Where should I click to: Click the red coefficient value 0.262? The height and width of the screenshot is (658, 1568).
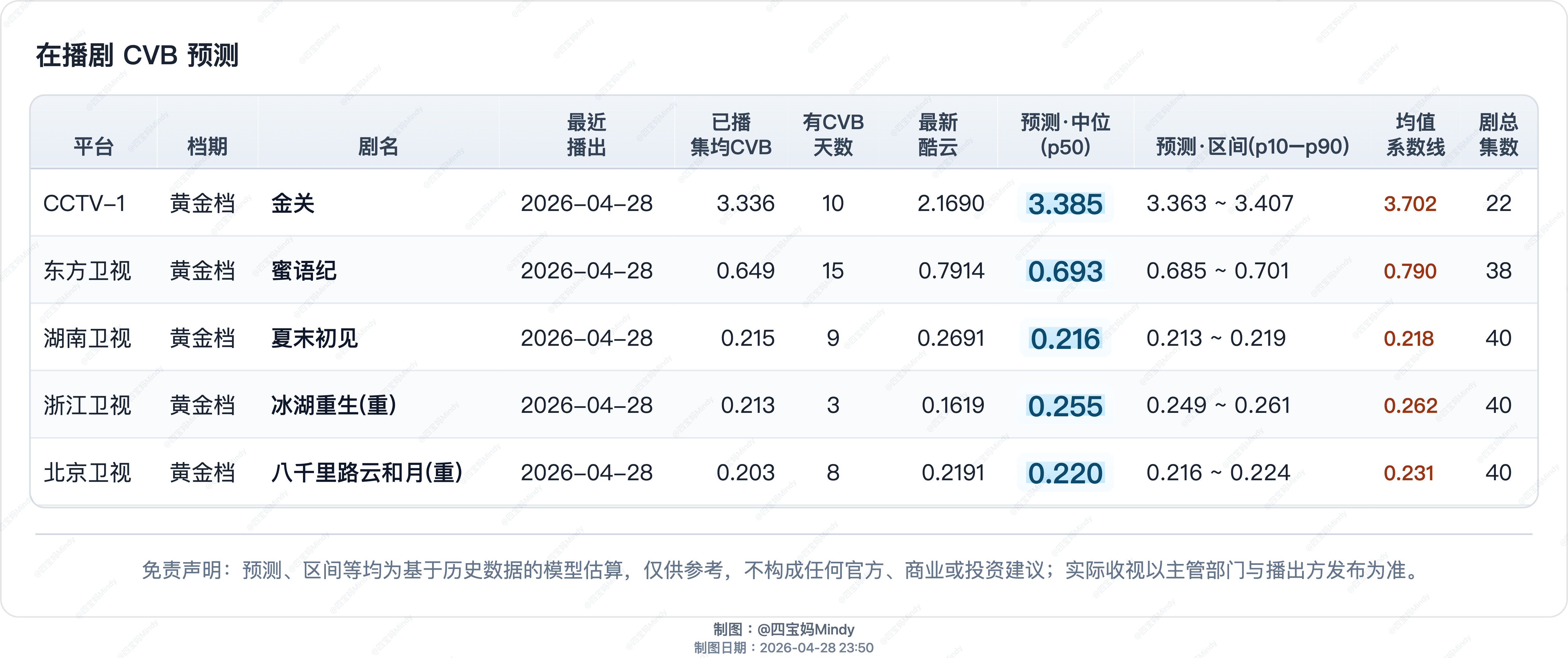click(1410, 406)
